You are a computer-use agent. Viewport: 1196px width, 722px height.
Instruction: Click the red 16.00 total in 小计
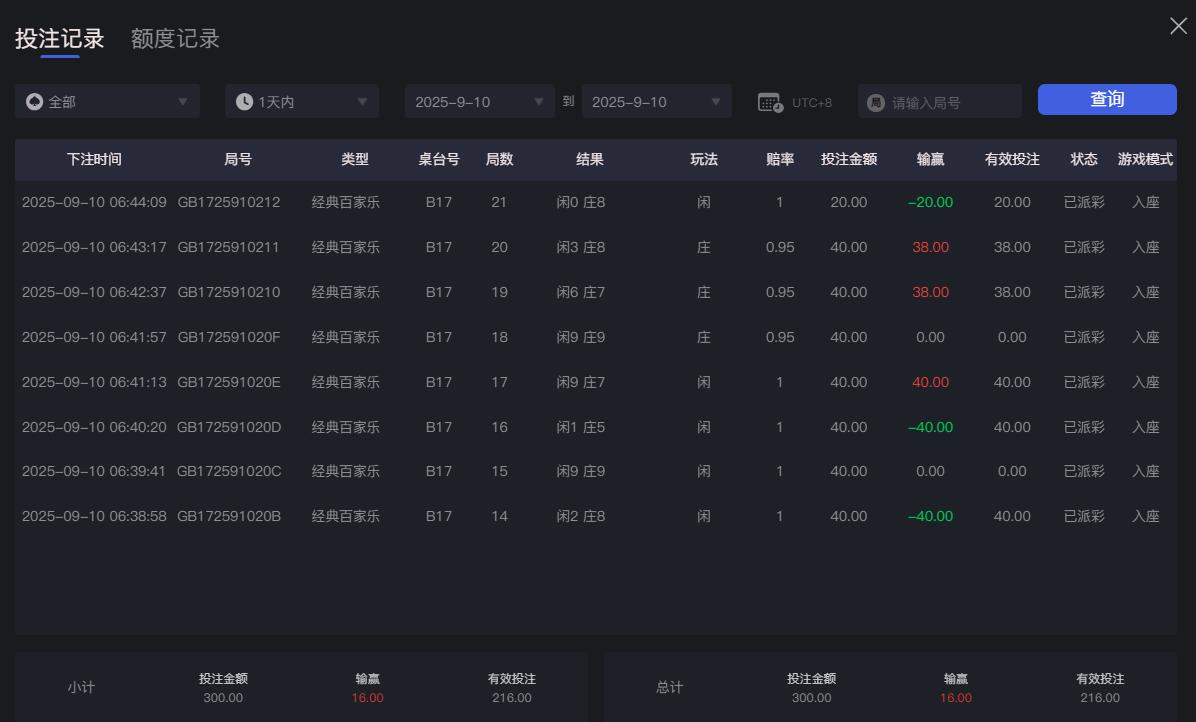(366, 698)
